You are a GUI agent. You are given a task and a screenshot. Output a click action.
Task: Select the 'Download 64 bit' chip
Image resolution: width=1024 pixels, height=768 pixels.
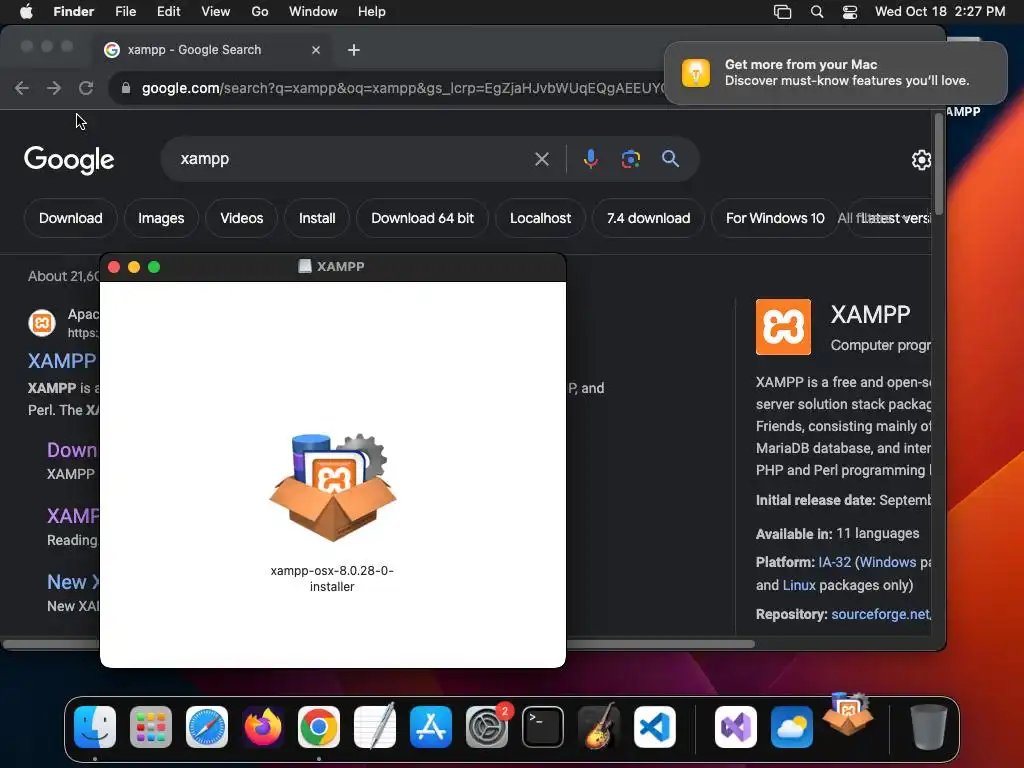(423, 218)
